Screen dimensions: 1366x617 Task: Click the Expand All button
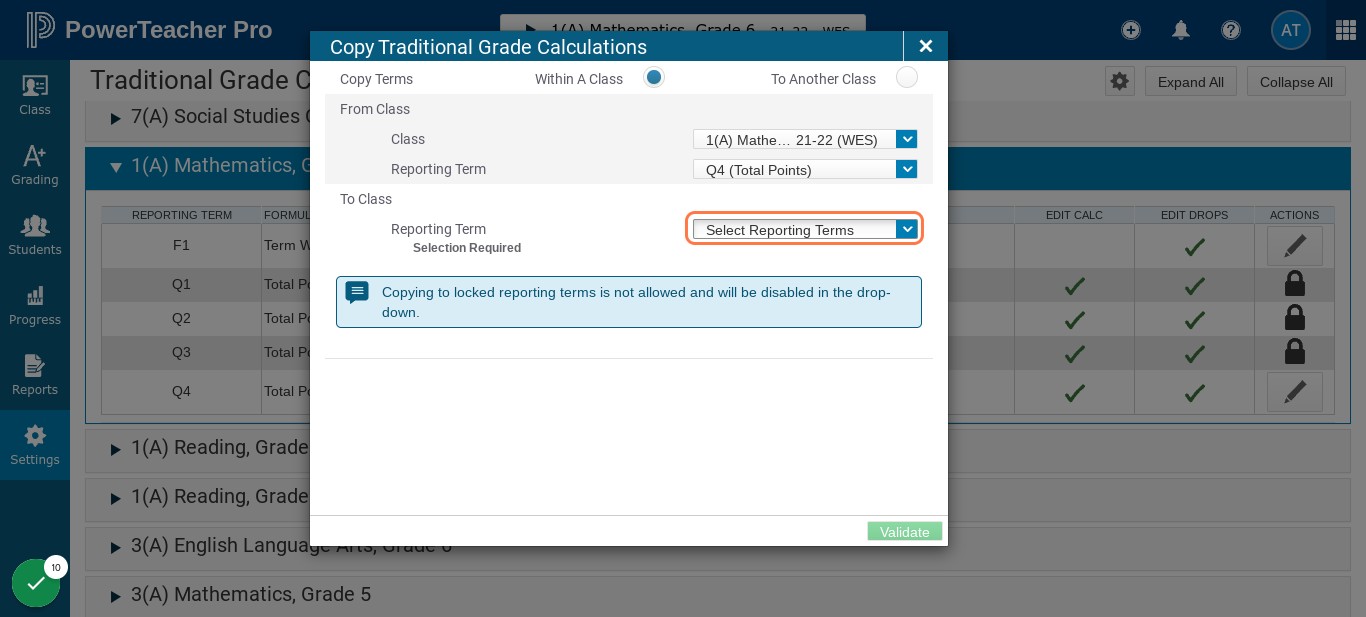pos(1190,82)
